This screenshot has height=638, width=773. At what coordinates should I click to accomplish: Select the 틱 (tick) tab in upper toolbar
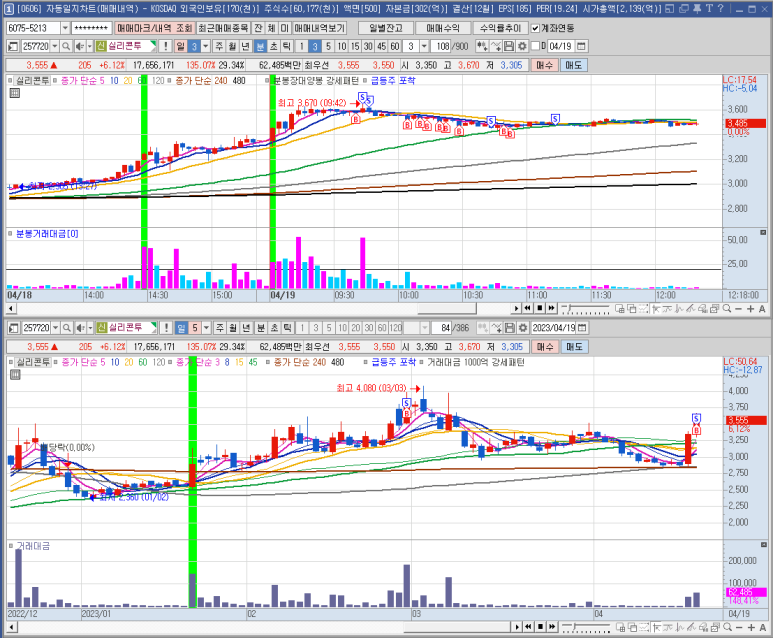coord(287,46)
